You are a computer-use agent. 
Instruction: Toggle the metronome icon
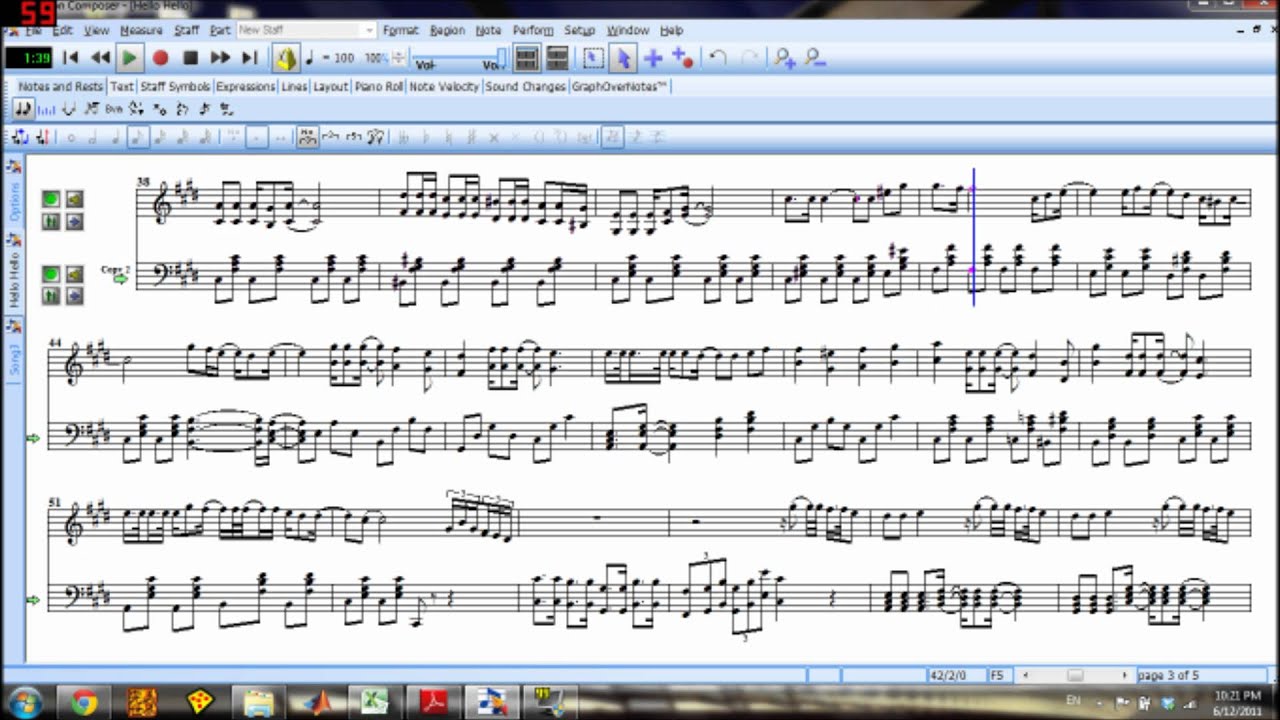[x=286, y=58]
